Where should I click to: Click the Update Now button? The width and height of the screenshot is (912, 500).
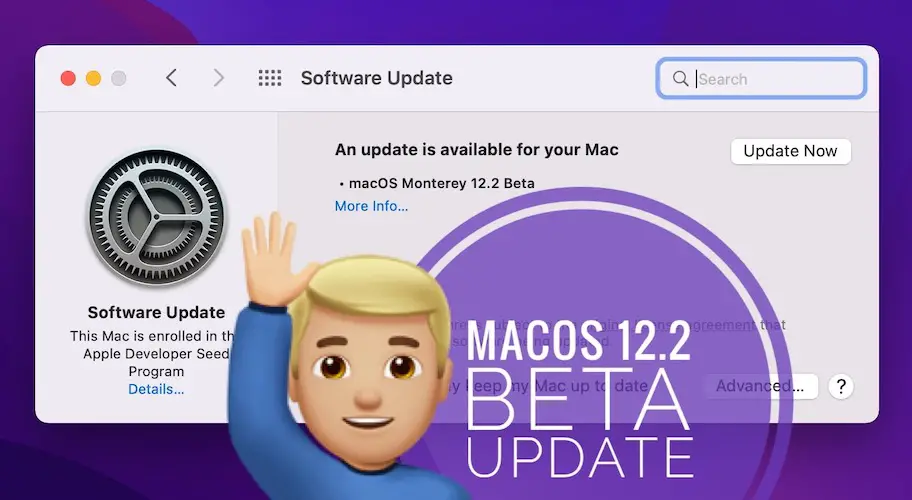[x=790, y=151]
